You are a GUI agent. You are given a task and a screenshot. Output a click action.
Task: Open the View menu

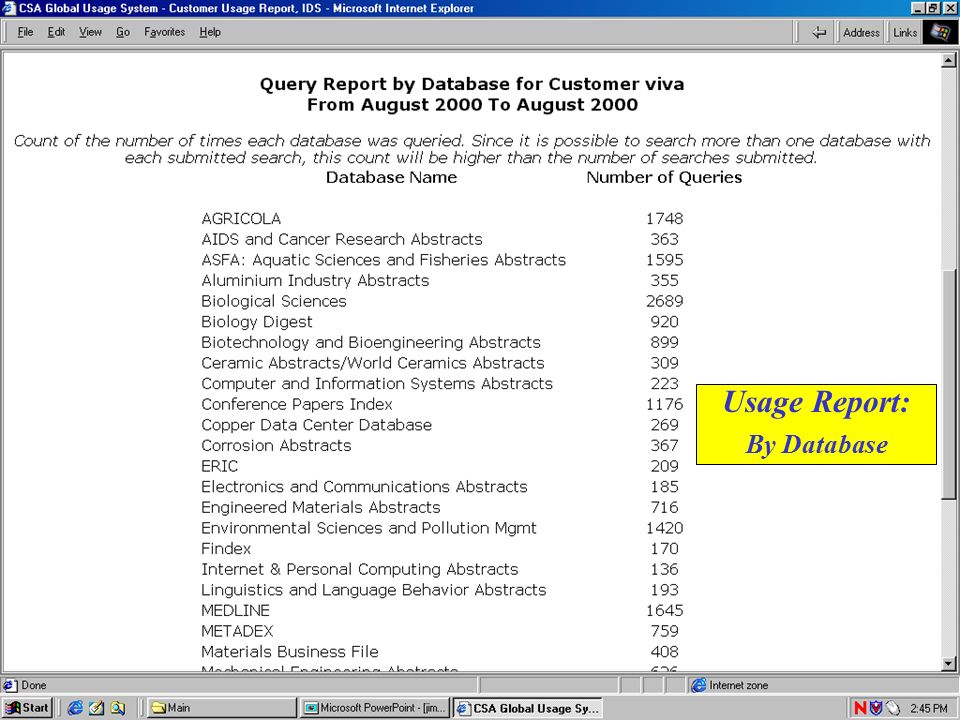(90, 32)
